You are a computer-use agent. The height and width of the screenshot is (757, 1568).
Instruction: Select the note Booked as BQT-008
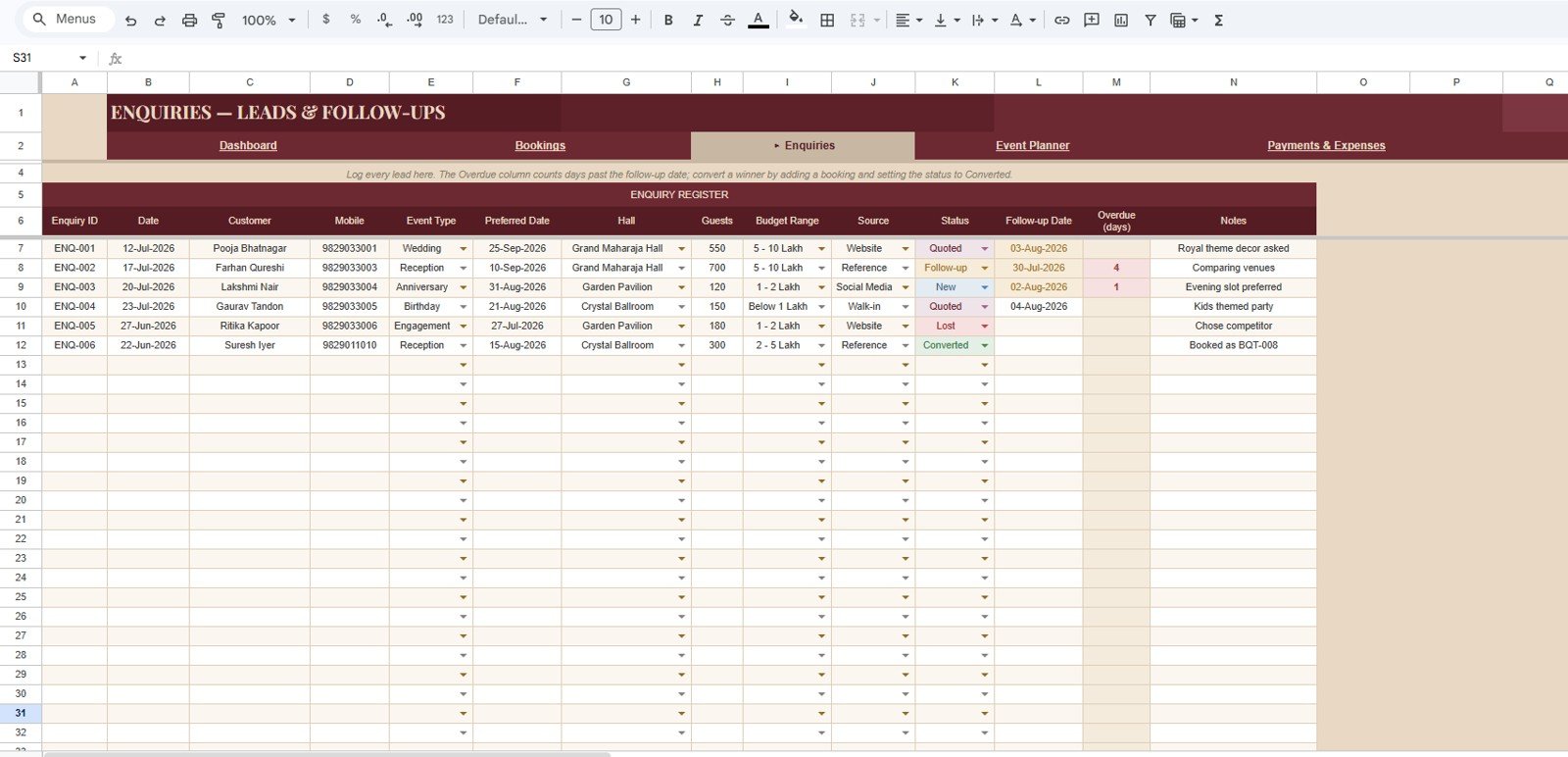(1233, 345)
